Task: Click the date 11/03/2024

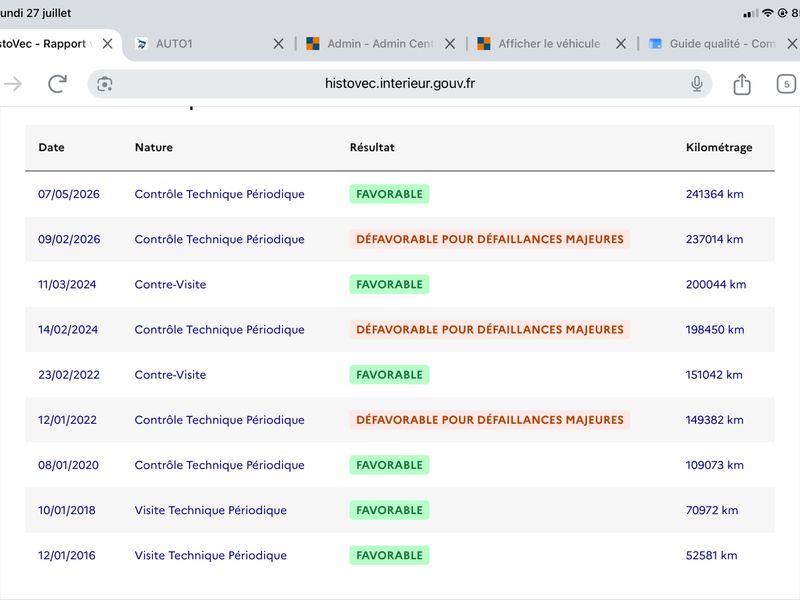Action: pos(67,284)
